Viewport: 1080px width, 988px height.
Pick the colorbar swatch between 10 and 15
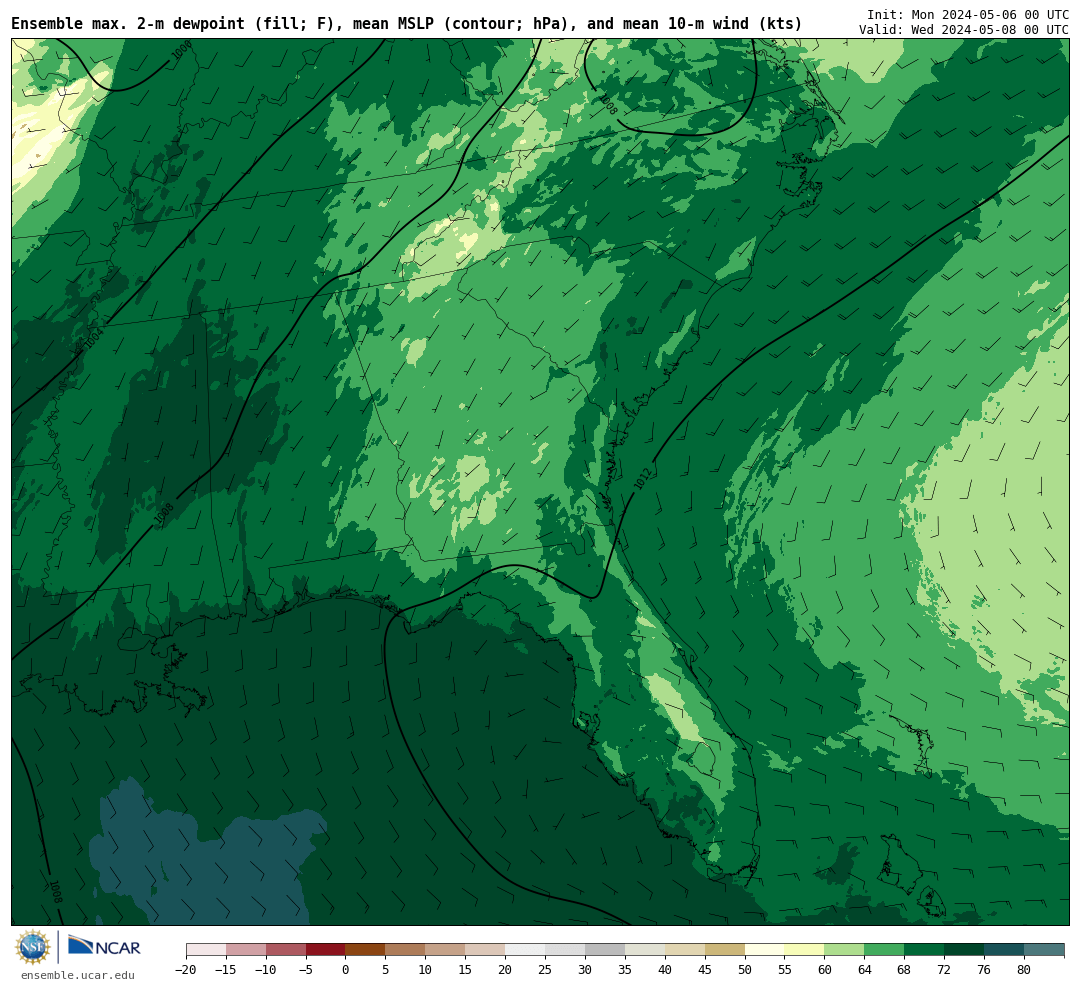pos(446,950)
